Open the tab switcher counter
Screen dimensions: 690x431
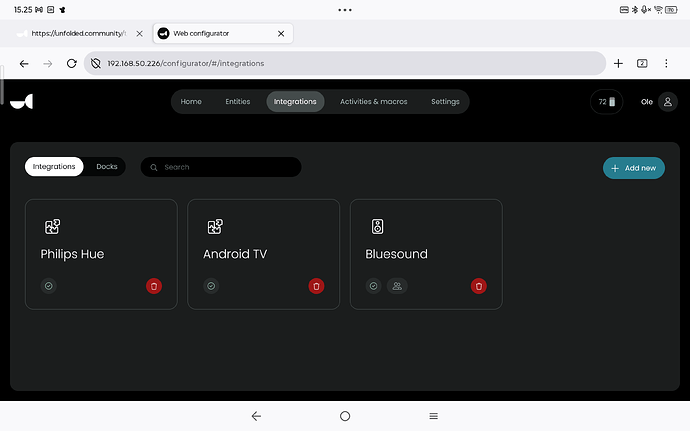[642, 63]
